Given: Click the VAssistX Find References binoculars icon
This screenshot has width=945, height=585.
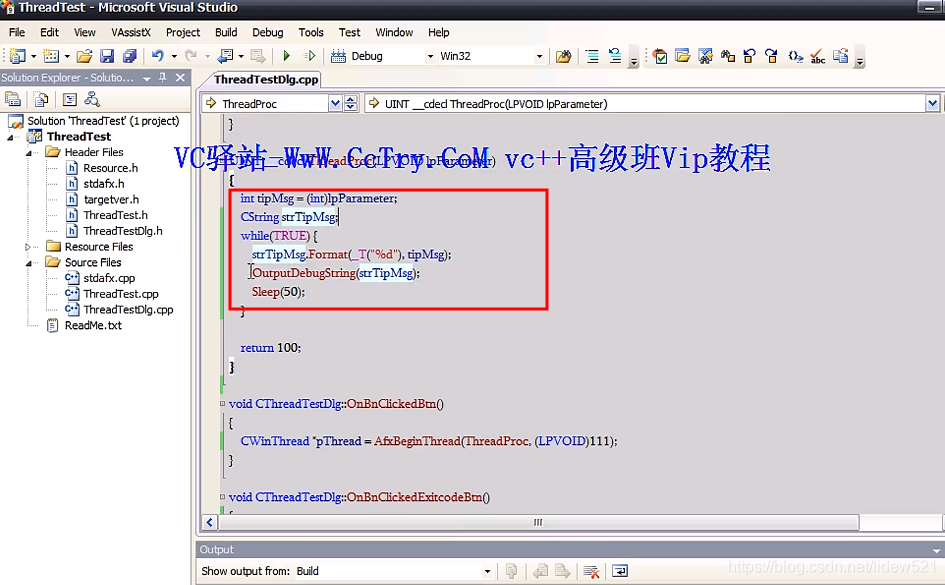Looking at the screenshot, I should click(x=727, y=57).
